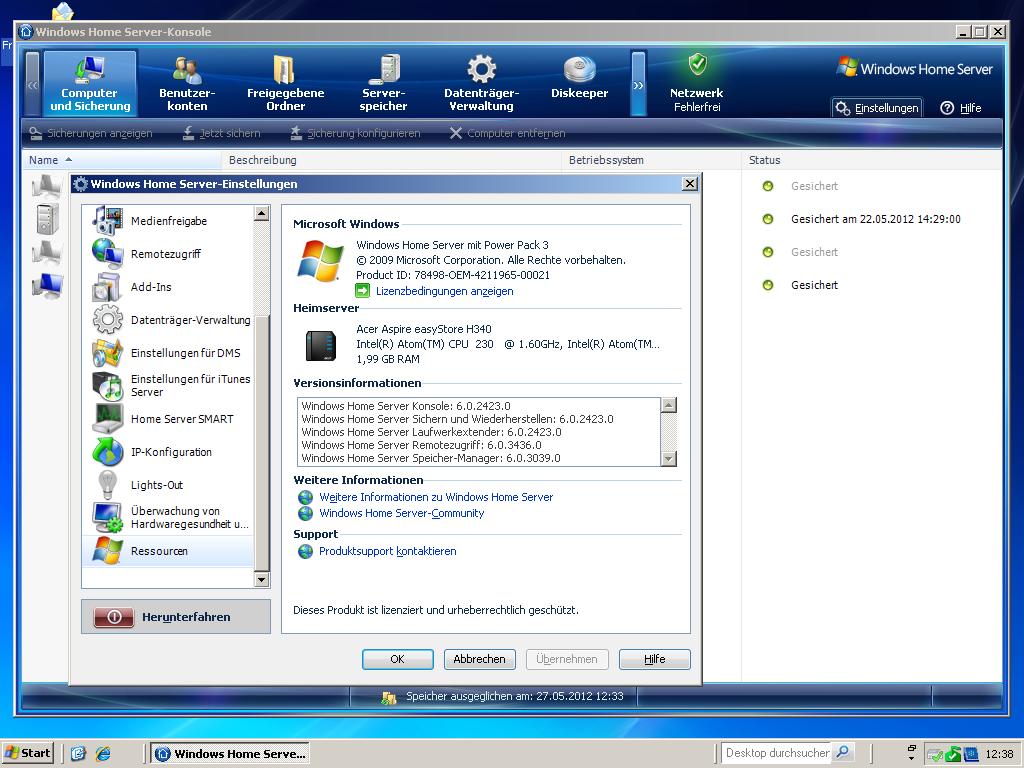Click the green arrow beside Lizenzbedingungen
This screenshot has width=1024, height=768.
[362, 291]
